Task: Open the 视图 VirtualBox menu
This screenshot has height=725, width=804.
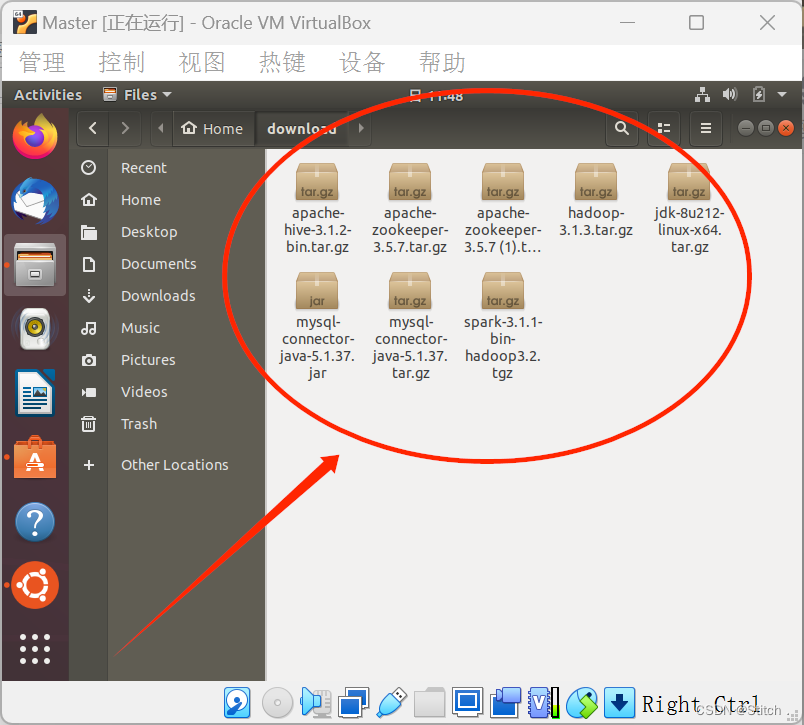Action: [x=202, y=63]
